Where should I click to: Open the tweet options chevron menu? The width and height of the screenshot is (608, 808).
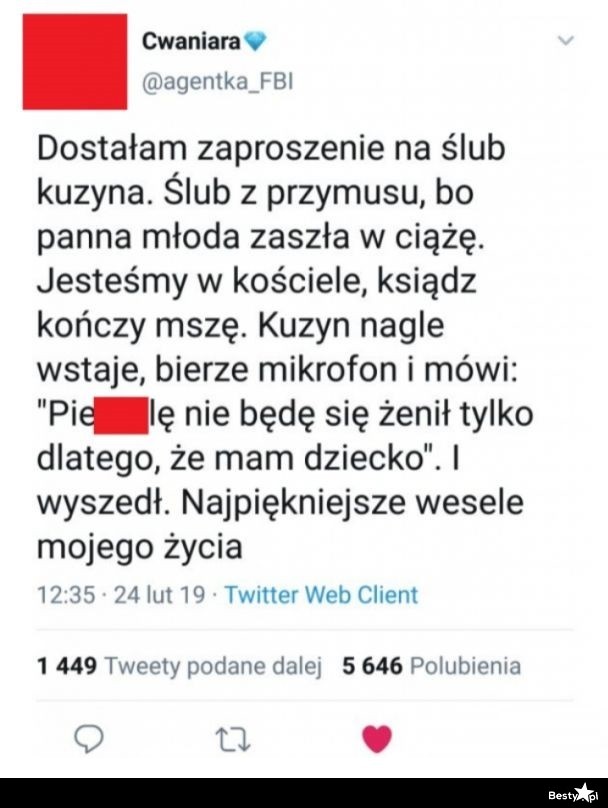point(567,41)
